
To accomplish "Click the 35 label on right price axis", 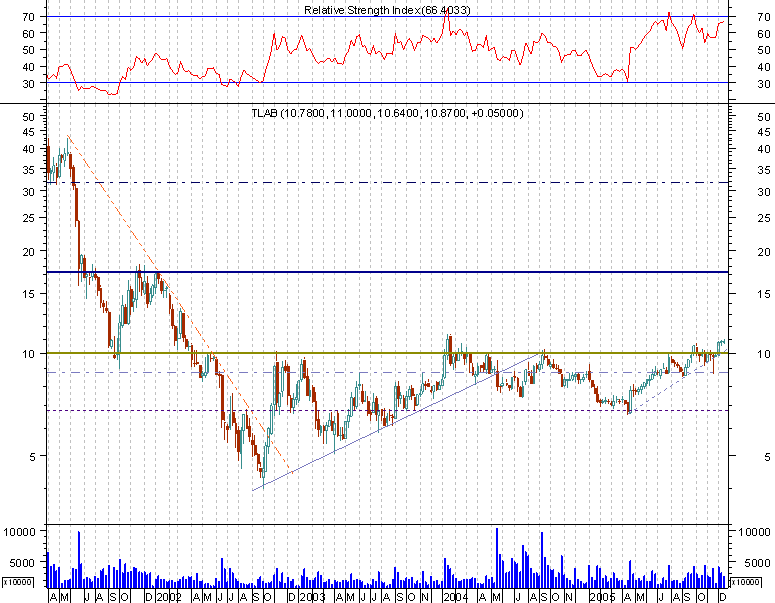I will 764,170.
